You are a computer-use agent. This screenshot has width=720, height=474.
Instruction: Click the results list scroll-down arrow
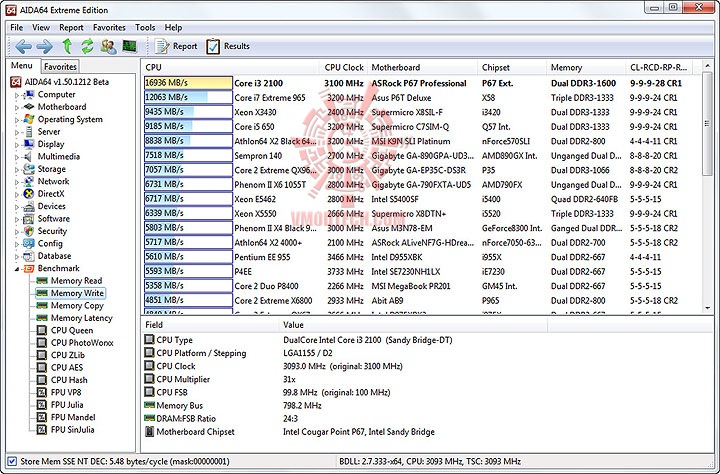707,308
